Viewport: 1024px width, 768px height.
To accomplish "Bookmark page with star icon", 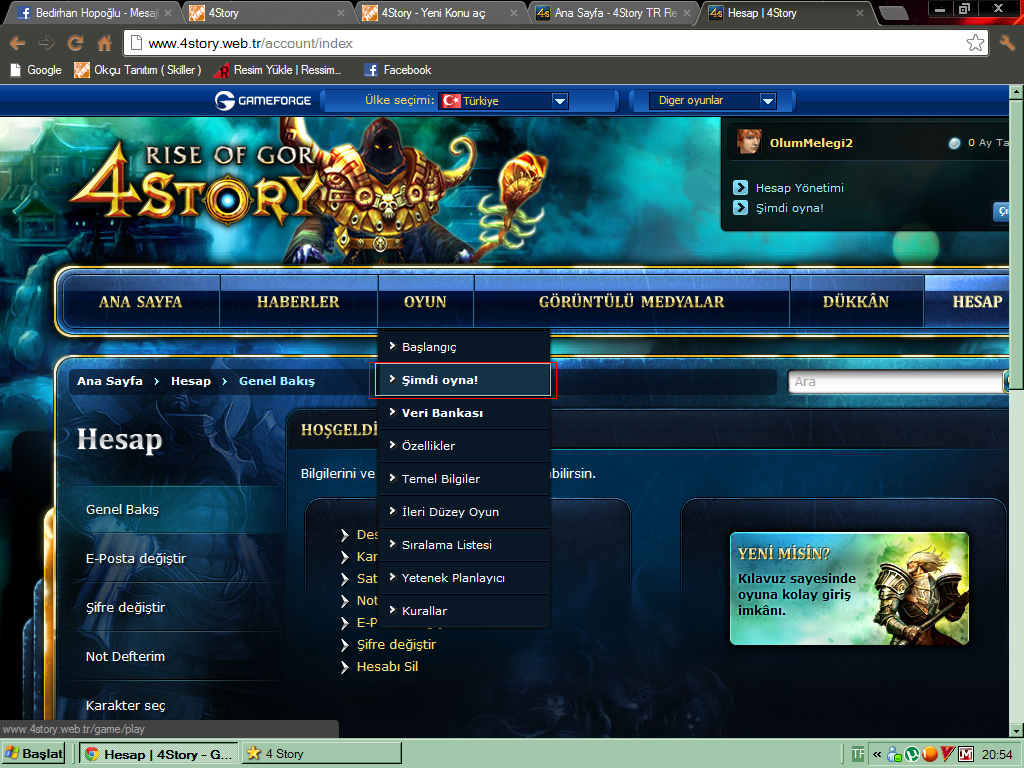I will [x=976, y=43].
